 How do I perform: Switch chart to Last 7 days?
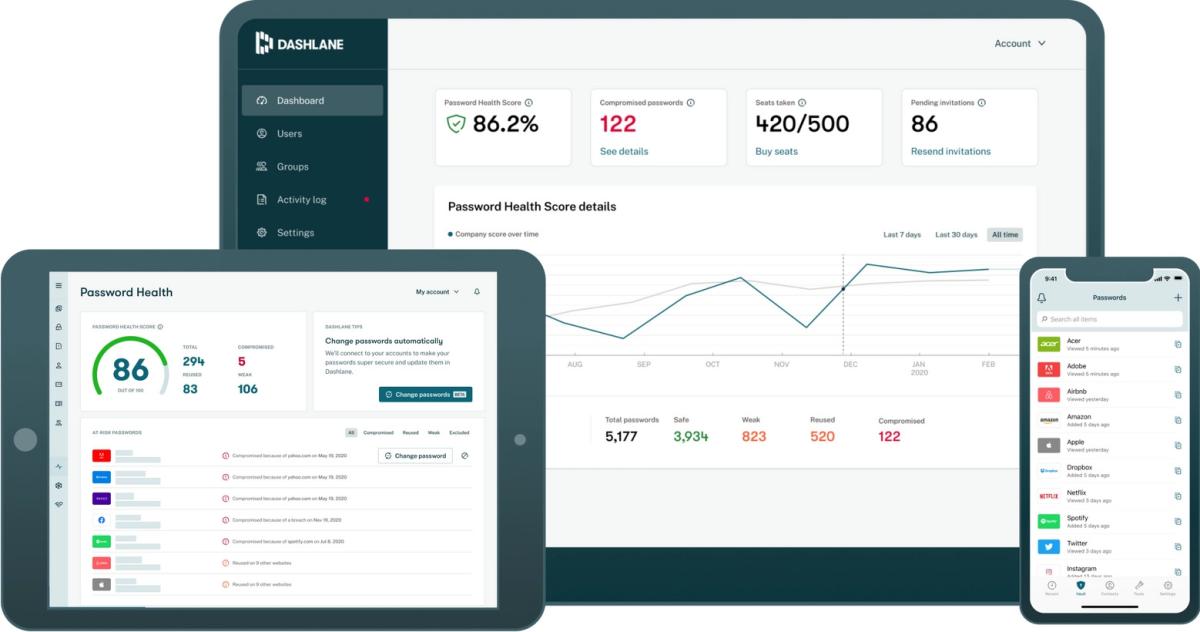click(x=901, y=234)
